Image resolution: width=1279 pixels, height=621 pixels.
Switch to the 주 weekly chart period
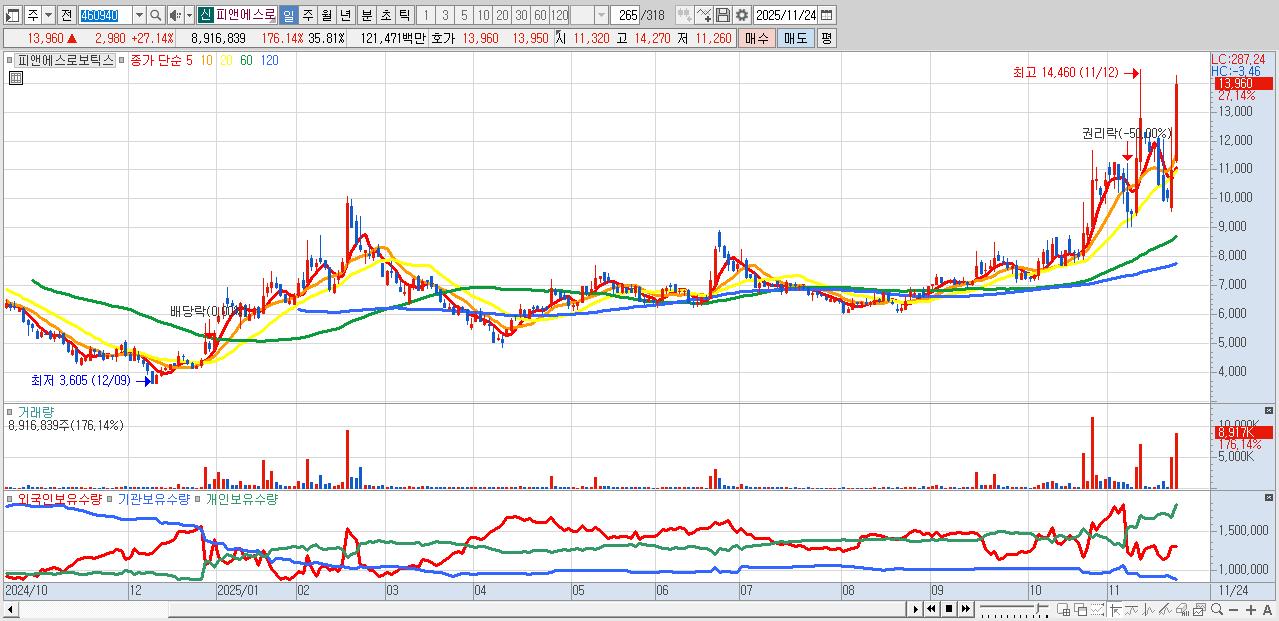tap(307, 15)
